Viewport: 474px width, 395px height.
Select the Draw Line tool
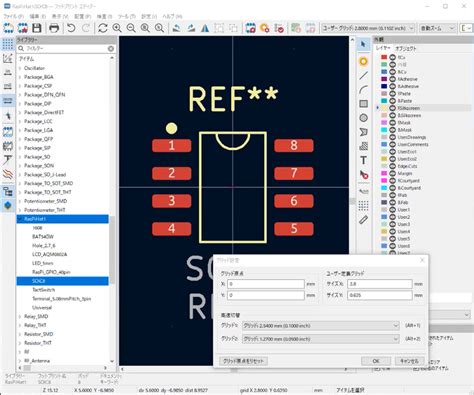(363, 76)
